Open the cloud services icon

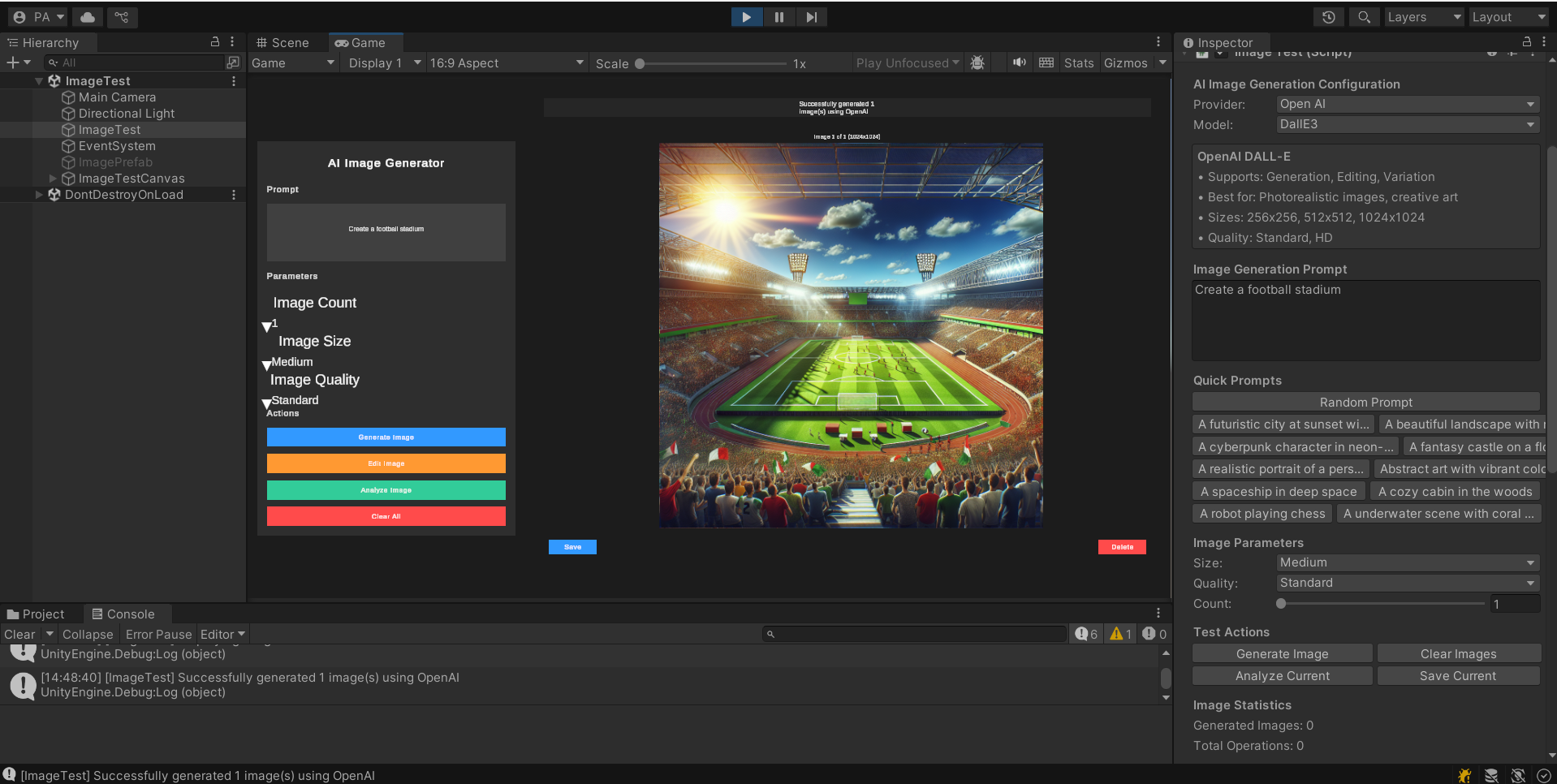(88, 17)
